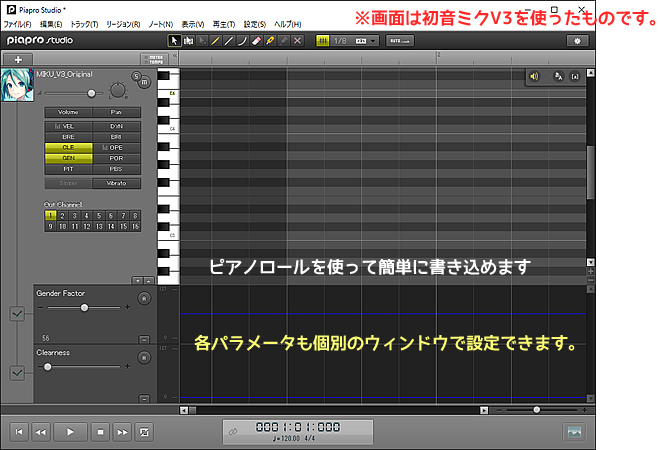Open the View (表示) menu
The height and width of the screenshot is (450, 660).
click(193, 24)
